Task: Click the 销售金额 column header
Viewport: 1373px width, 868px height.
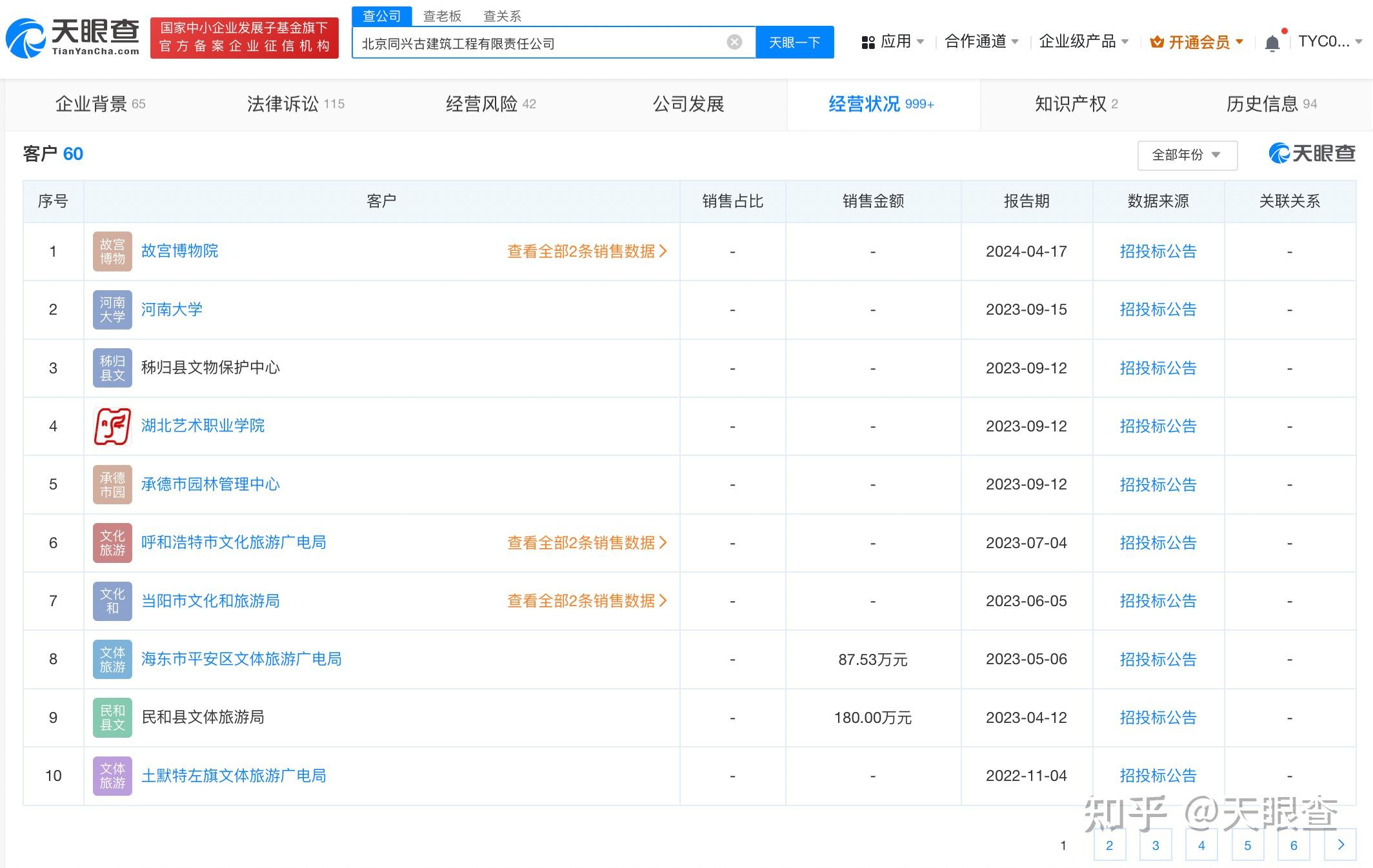Action: click(x=873, y=201)
